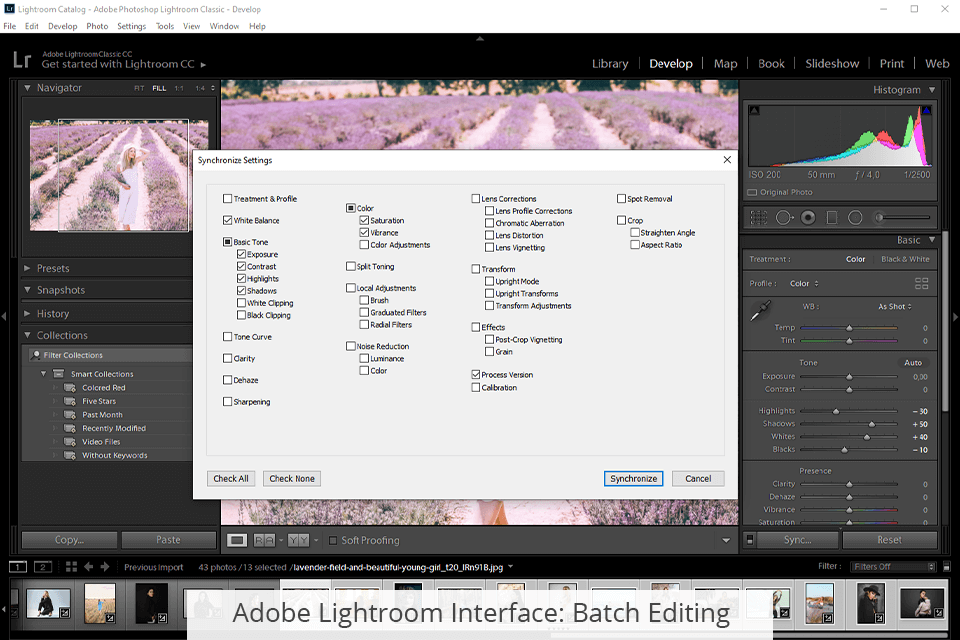Image resolution: width=960 pixels, height=640 pixels.
Task: Expand the History panel
Action: [28, 313]
